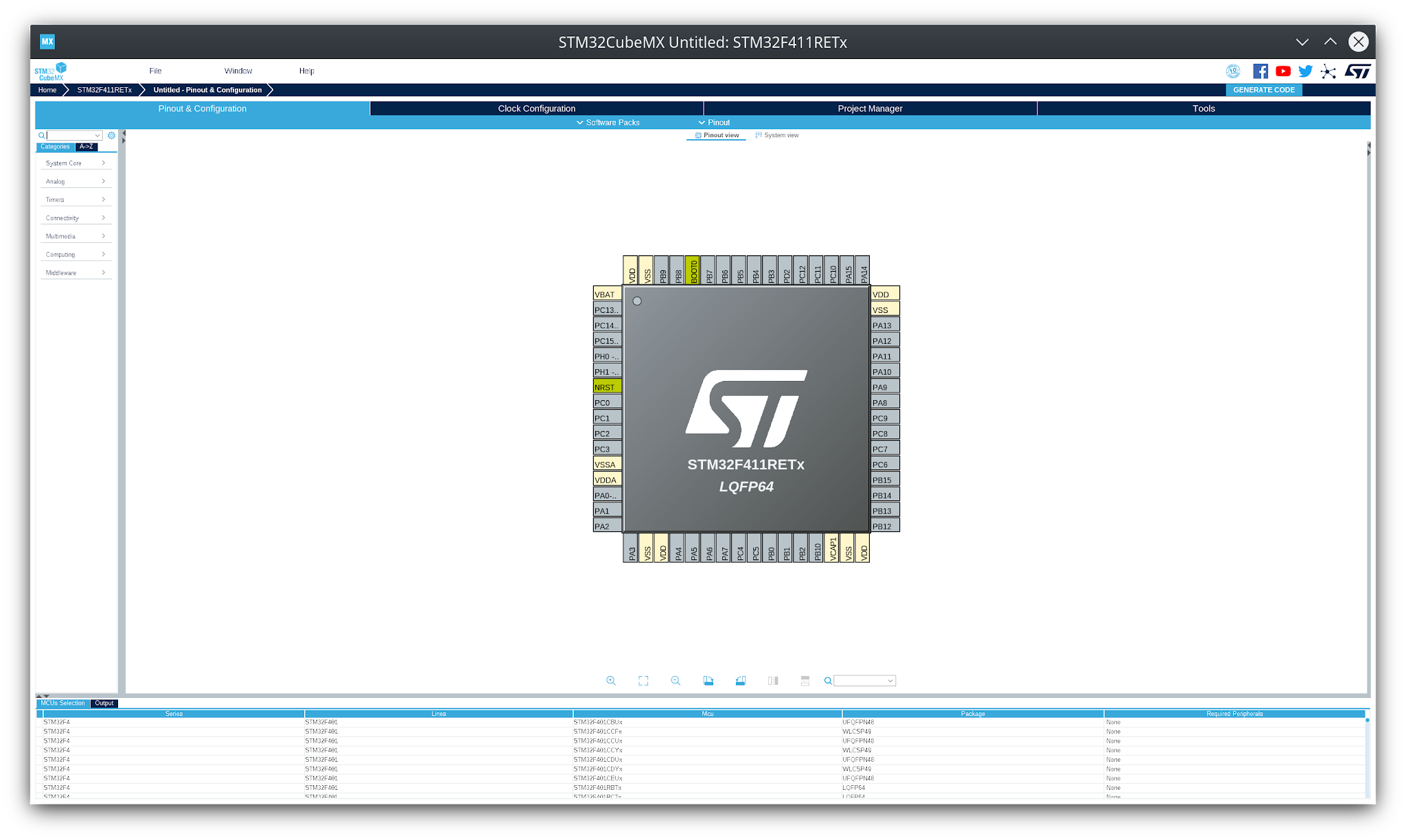Zoom in on the chip pinout
The height and width of the screenshot is (840, 1406).
(x=610, y=681)
